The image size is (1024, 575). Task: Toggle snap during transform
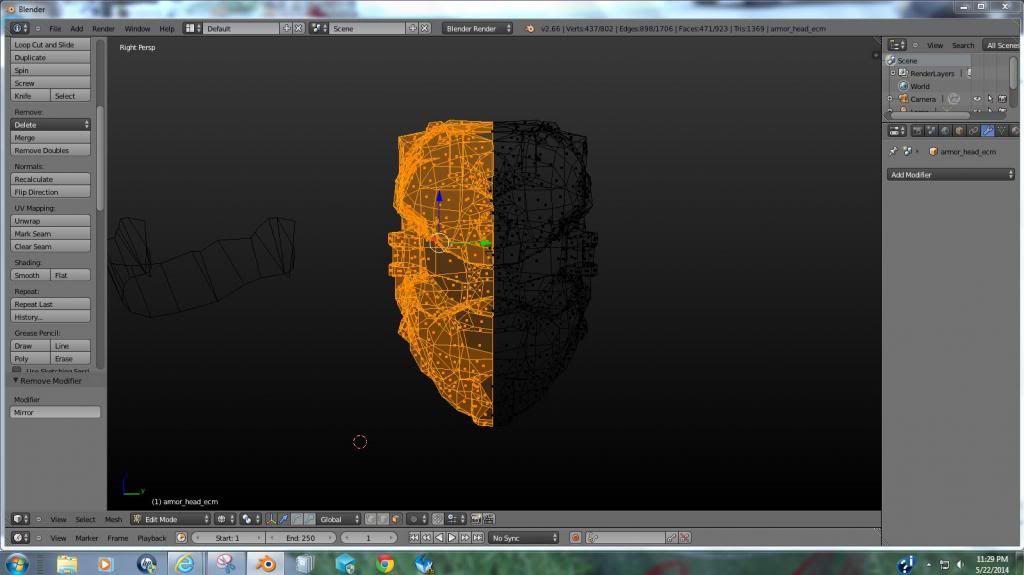coord(438,519)
